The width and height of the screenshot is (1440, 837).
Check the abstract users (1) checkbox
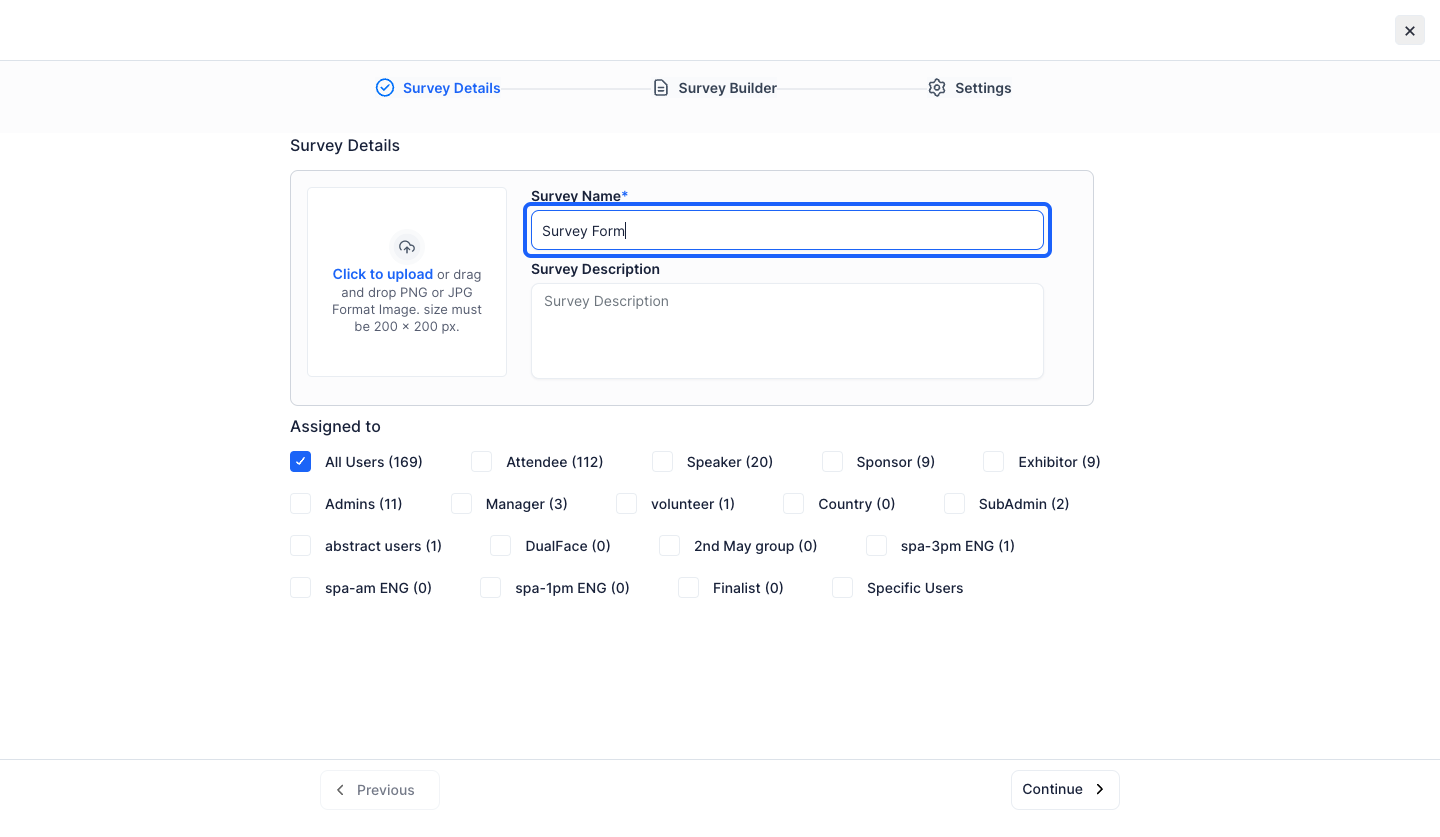pyautogui.click(x=300, y=546)
